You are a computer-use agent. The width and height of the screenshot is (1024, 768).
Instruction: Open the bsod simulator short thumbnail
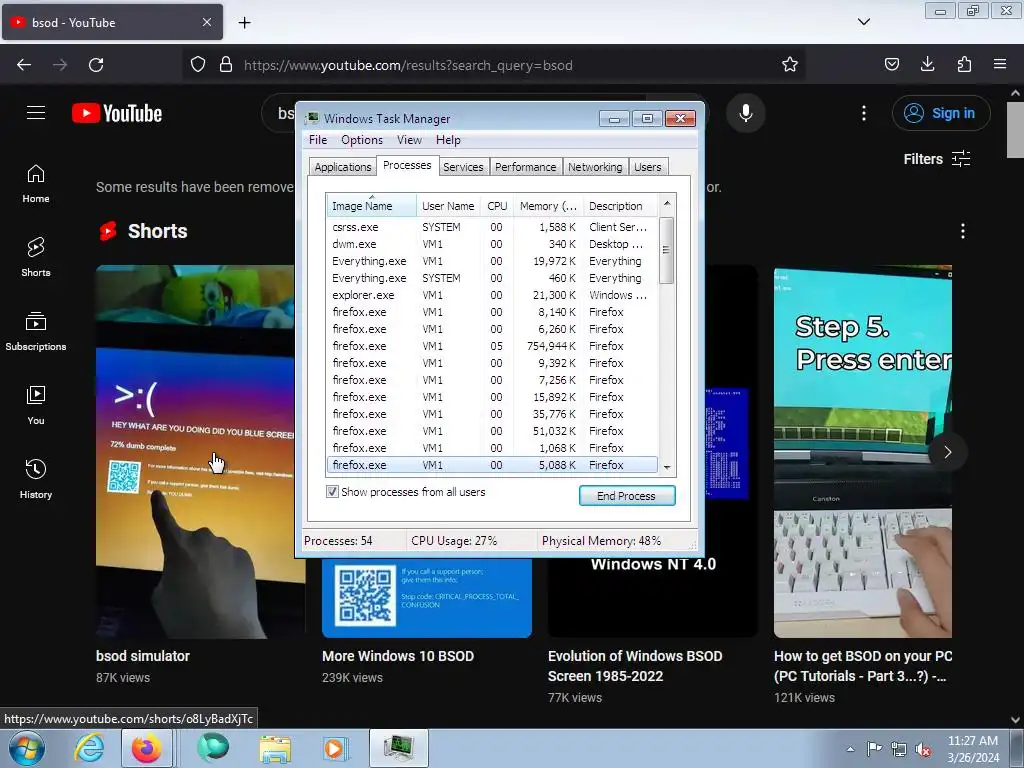tap(195, 451)
